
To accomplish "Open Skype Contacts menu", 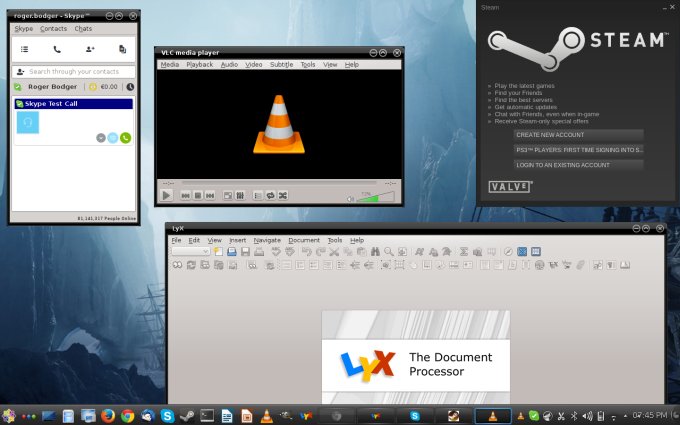I will pyautogui.click(x=53, y=29).
